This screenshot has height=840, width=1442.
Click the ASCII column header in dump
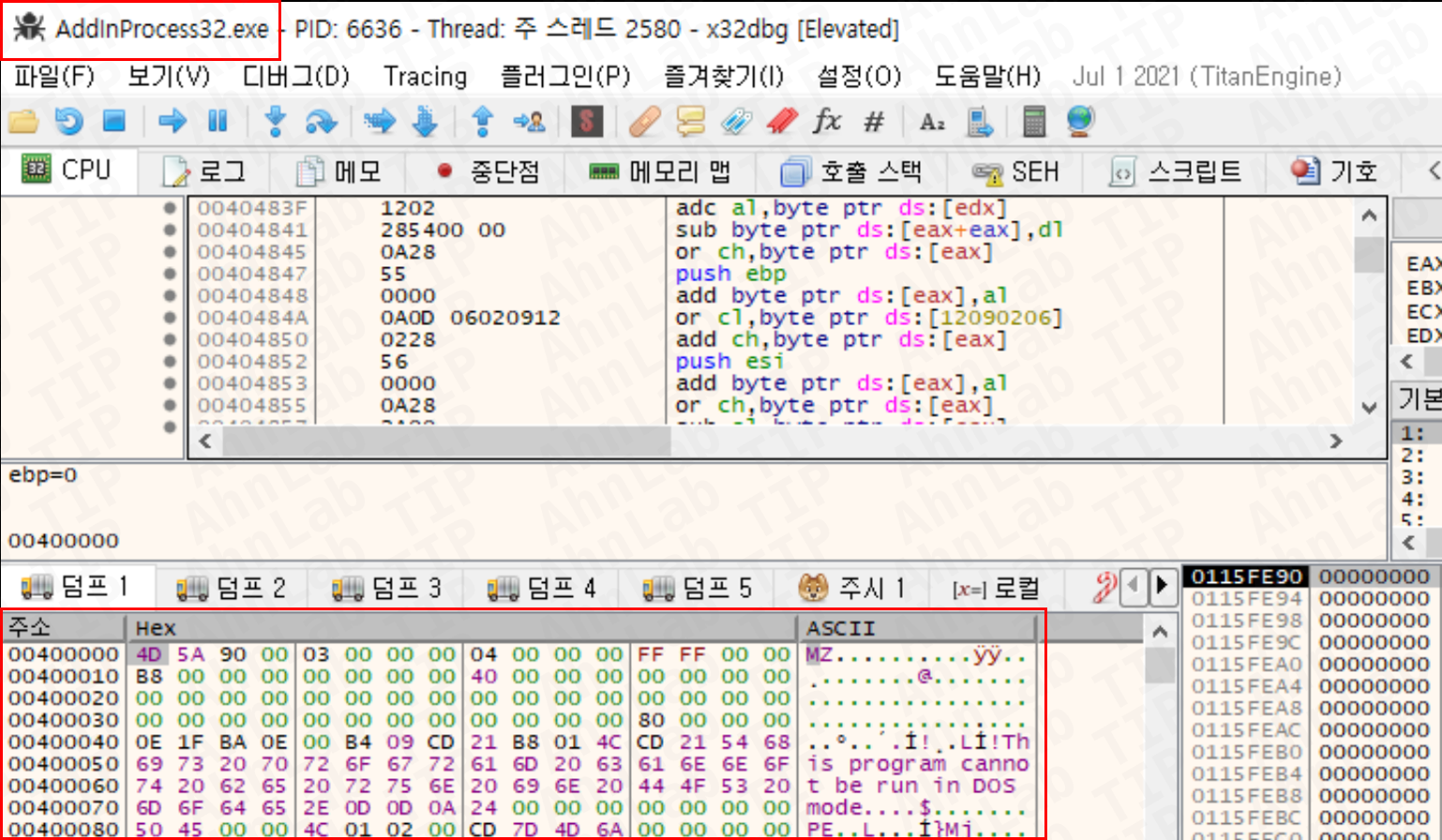click(x=919, y=627)
